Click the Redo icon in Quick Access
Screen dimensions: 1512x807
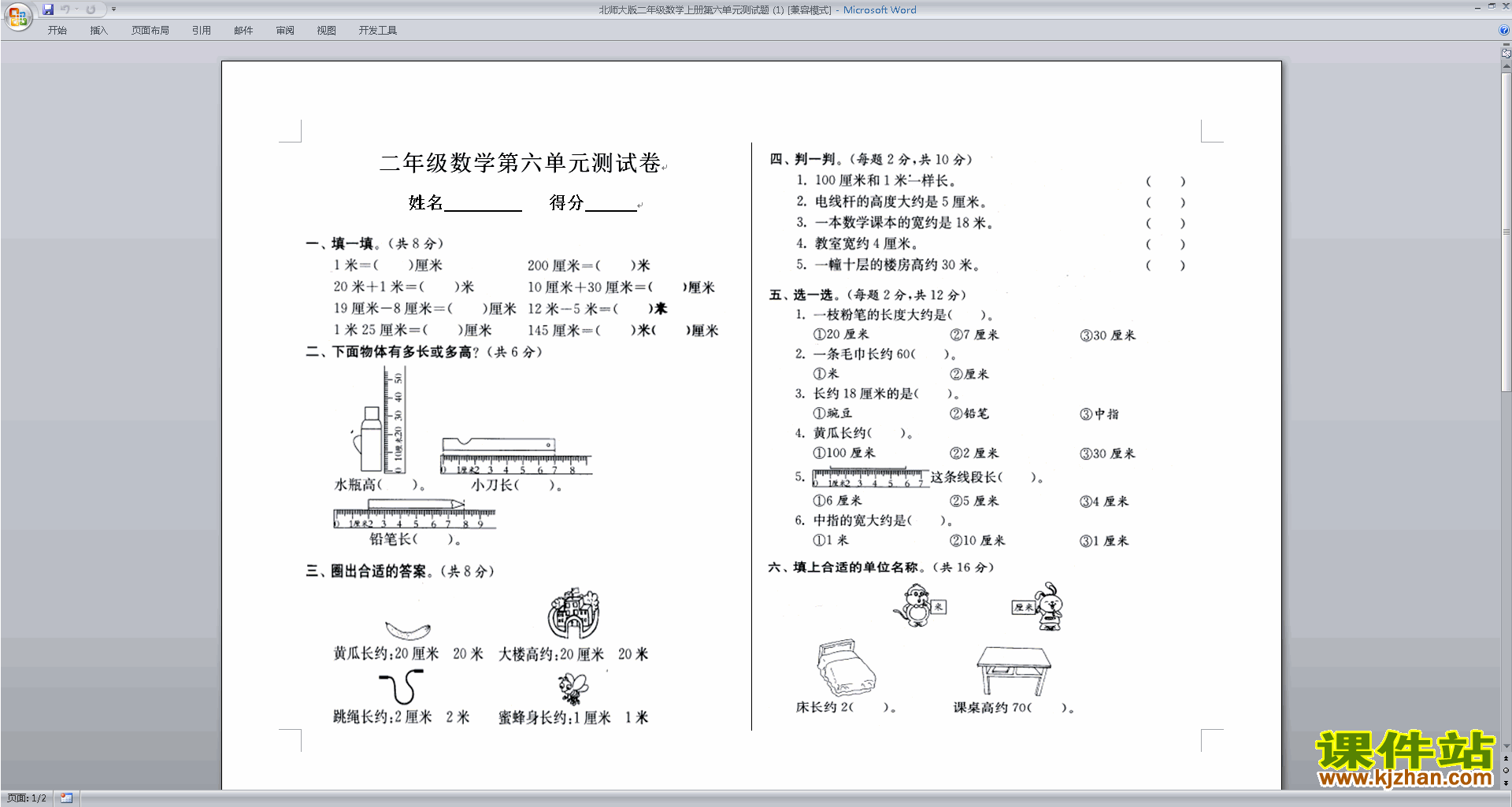tap(91, 9)
